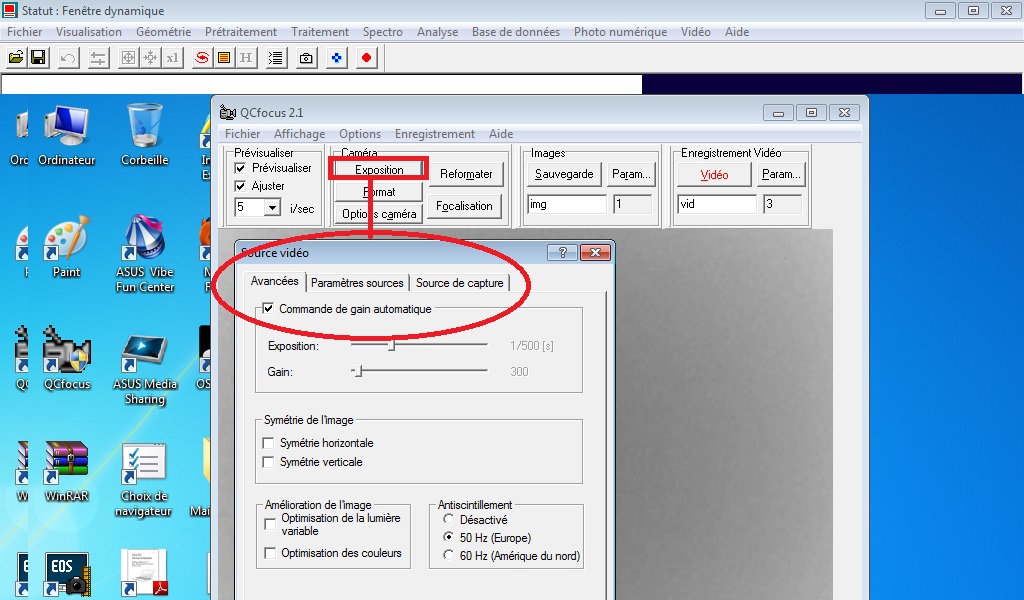1024x600 pixels.
Task: Enable Optimisation des couleurs checkbox
Action: point(270,553)
